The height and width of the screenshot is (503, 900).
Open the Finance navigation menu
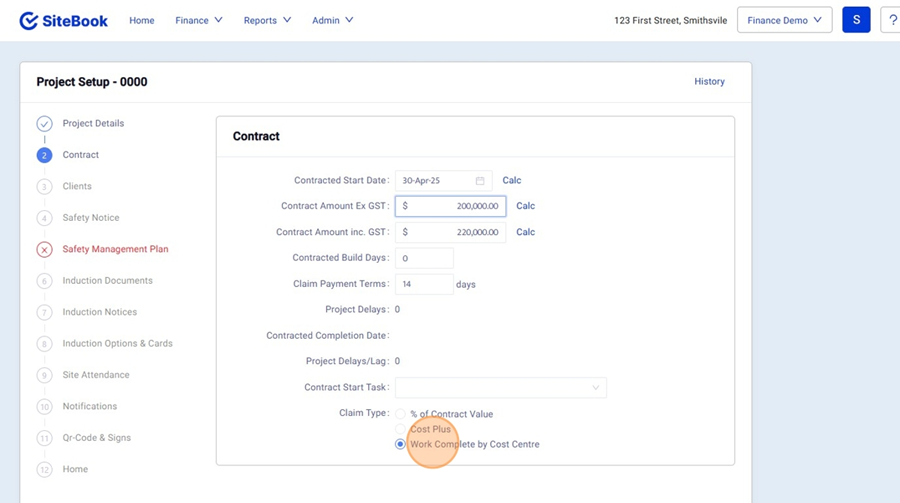point(198,20)
